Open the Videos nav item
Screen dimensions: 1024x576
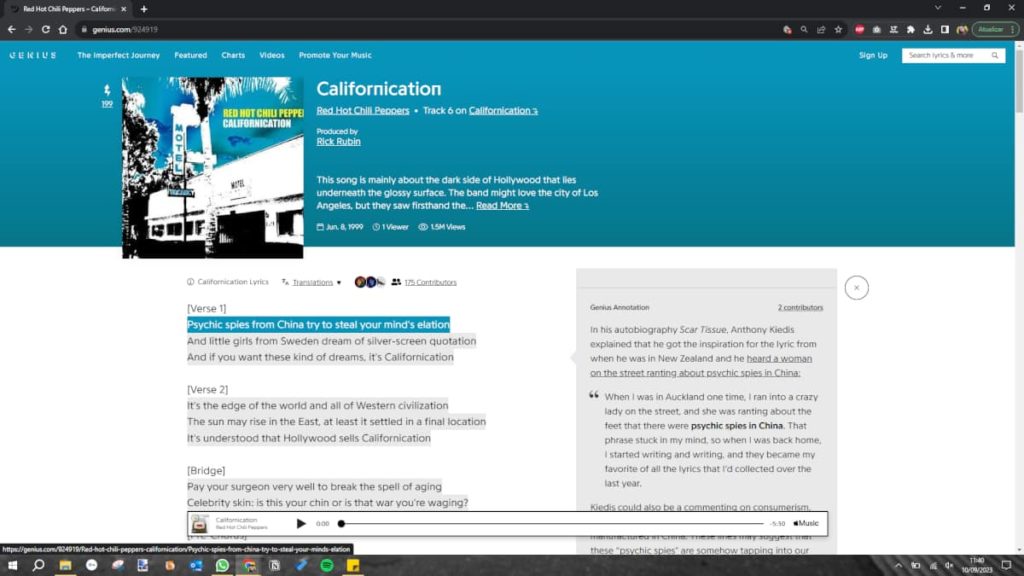point(272,56)
